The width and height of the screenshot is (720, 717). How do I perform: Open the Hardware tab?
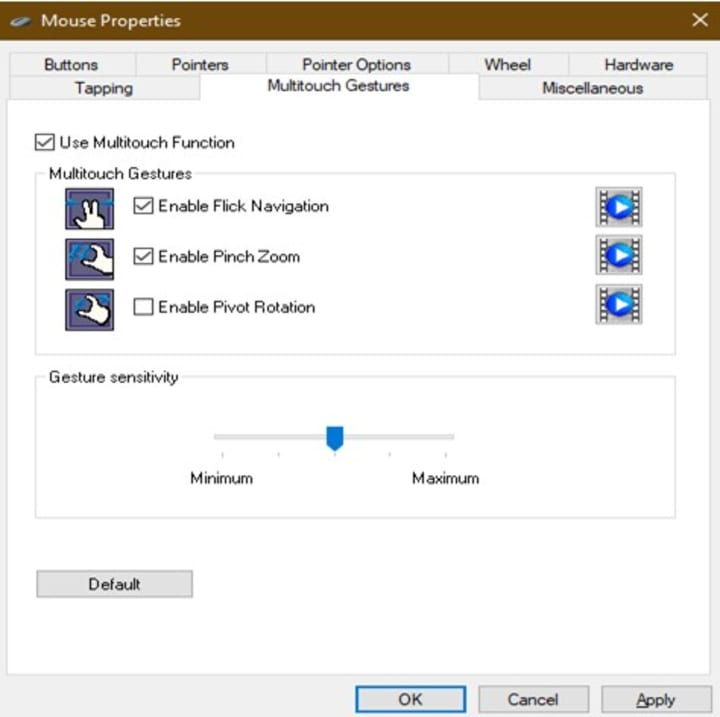639,65
